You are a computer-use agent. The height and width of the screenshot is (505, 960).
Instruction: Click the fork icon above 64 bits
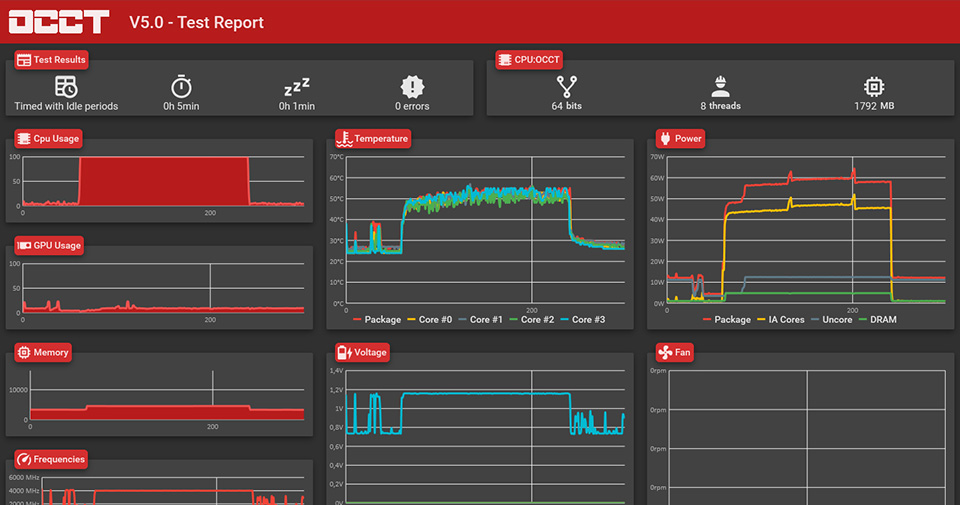pyautogui.click(x=566, y=87)
